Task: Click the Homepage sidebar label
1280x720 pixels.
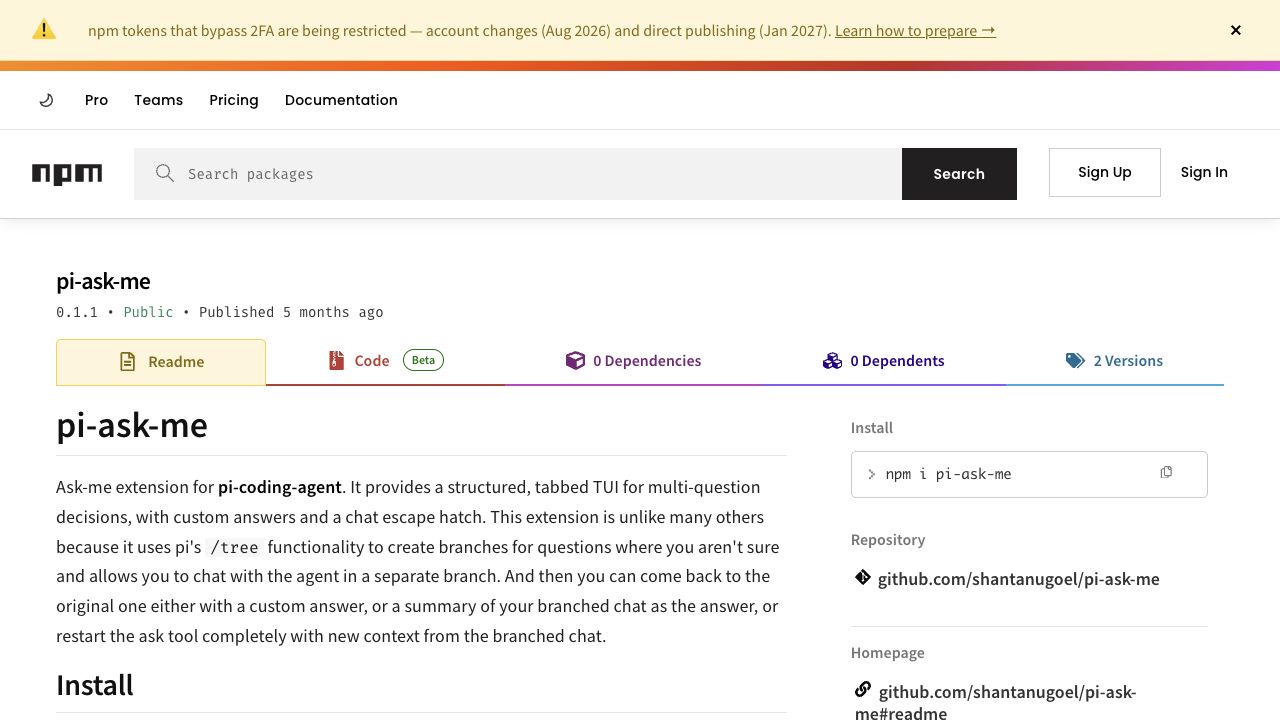Action: 888,653
